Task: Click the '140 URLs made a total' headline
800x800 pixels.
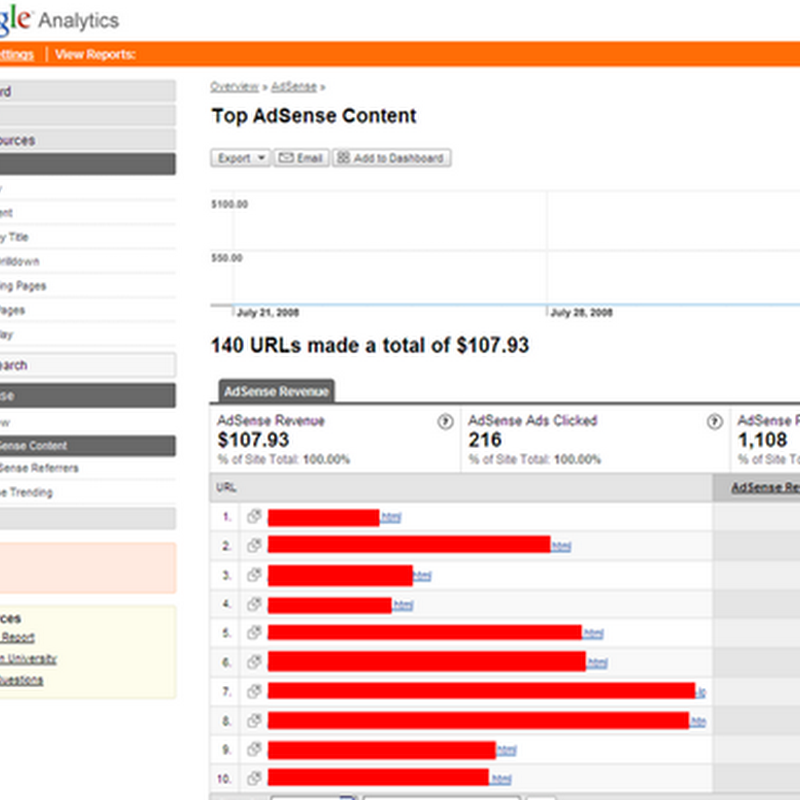Action: click(370, 345)
